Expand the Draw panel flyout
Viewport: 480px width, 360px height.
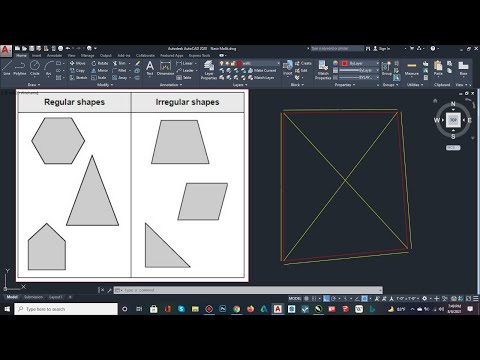click(34, 85)
